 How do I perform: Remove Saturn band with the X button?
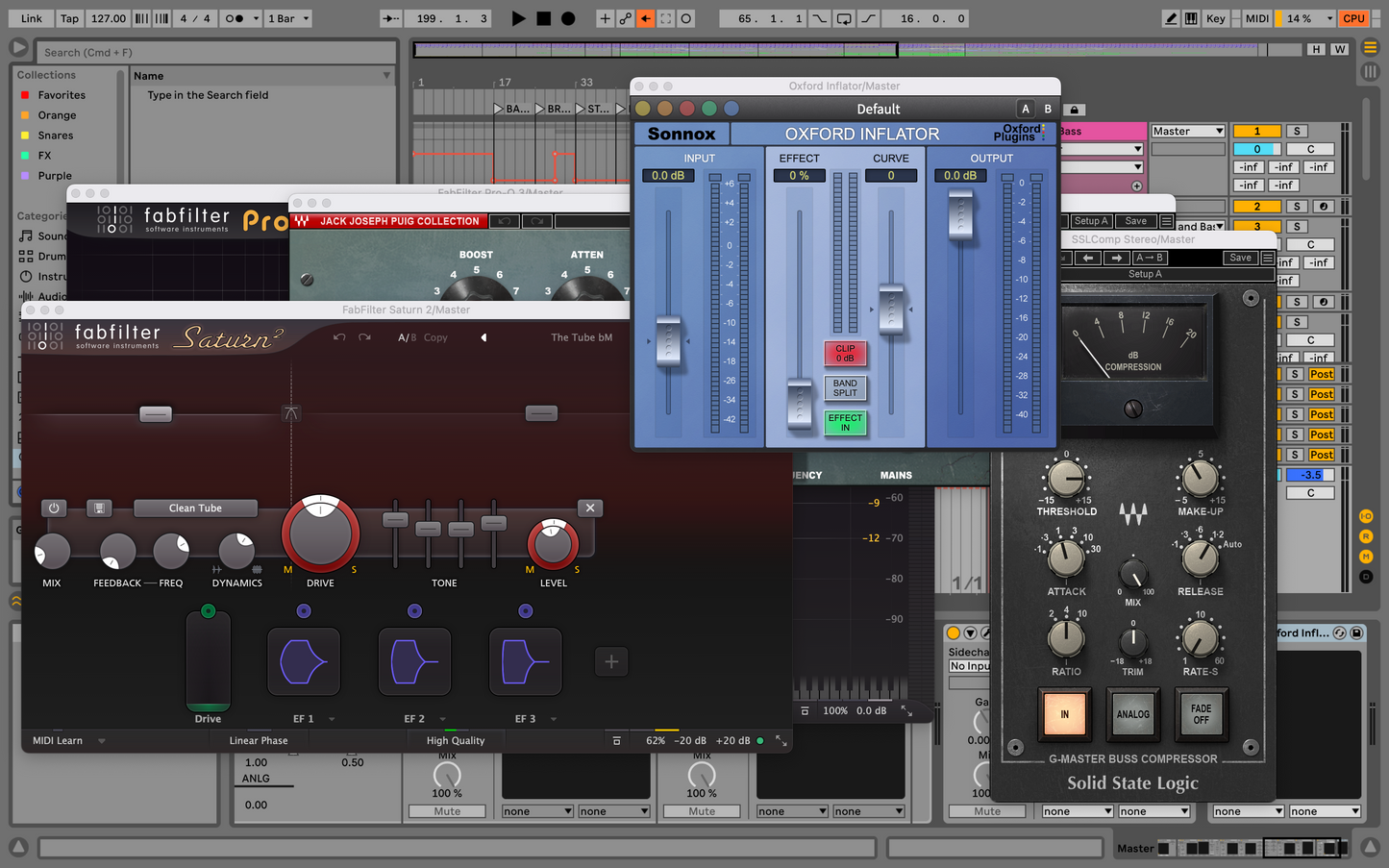pyautogui.click(x=590, y=508)
